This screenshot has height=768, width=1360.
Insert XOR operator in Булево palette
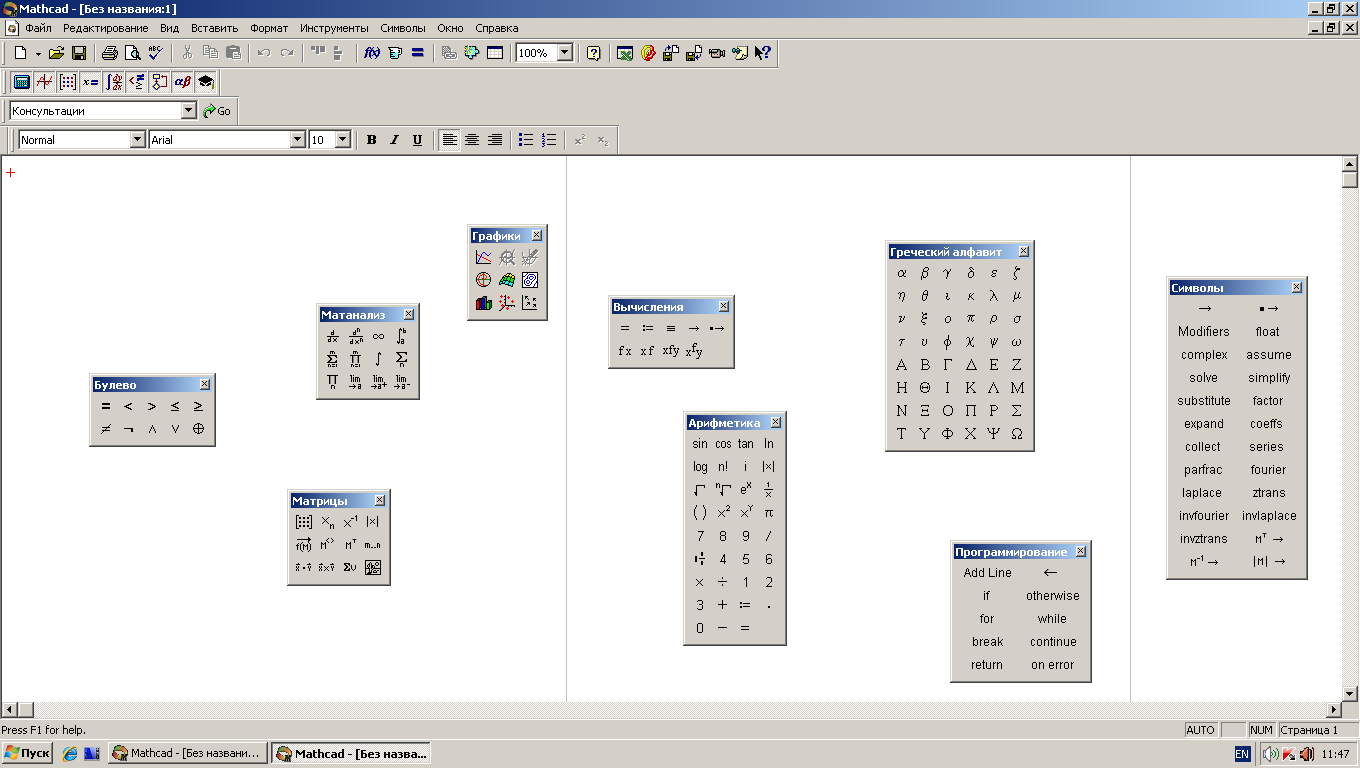coord(198,429)
